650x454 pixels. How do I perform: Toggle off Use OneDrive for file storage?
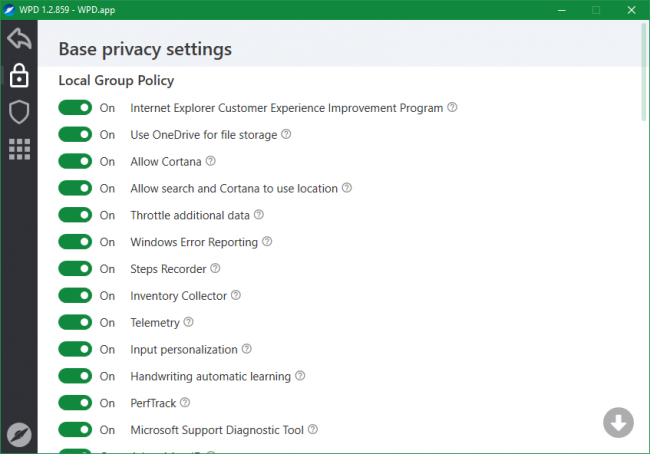[x=75, y=134]
